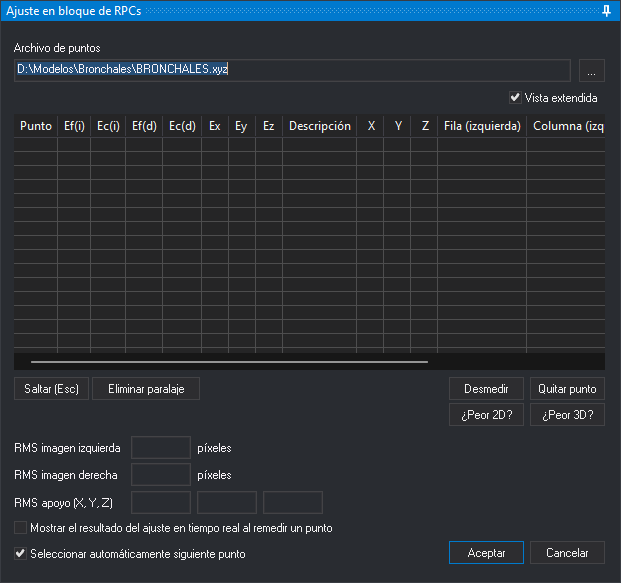Image resolution: width=621 pixels, height=583 pixels.
Task: Click the Z column header
Action: [424, 126]
